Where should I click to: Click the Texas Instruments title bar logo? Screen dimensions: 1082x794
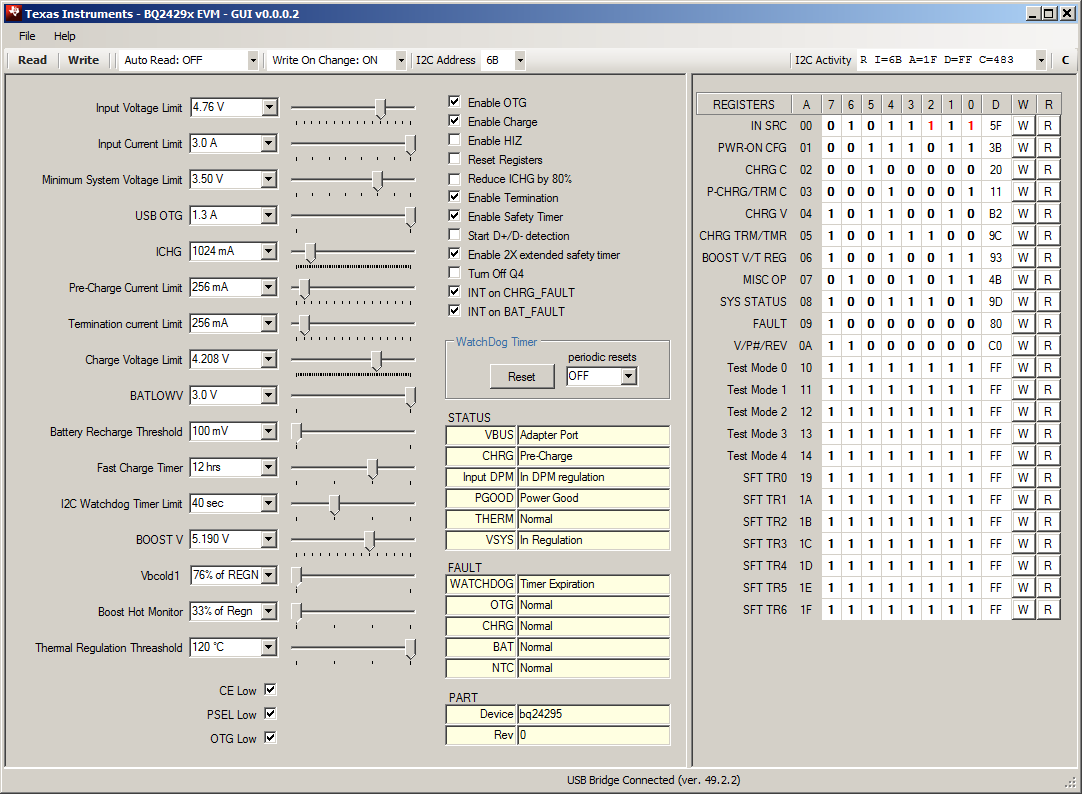point(13,13)
